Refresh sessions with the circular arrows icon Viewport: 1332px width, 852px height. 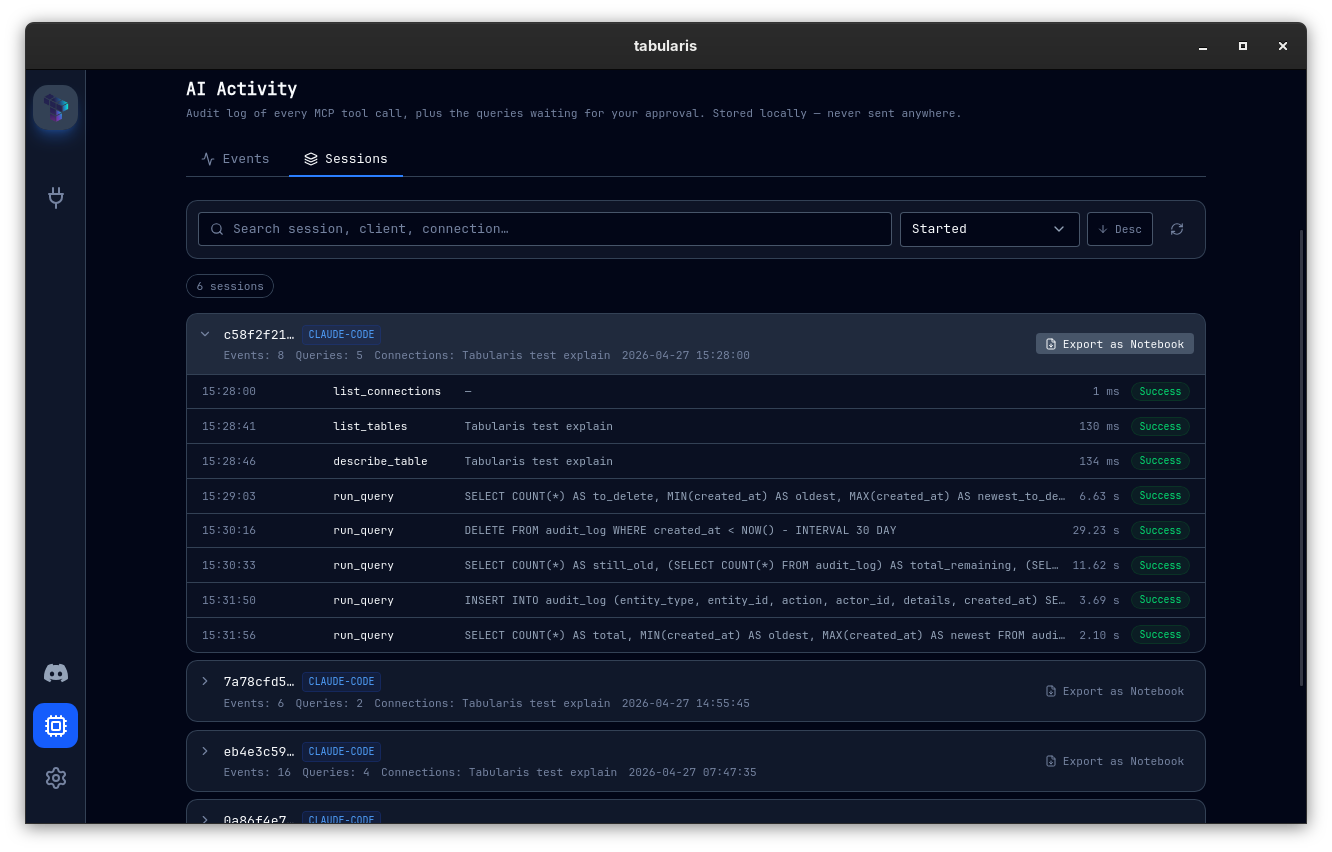tap(1177, 229)
